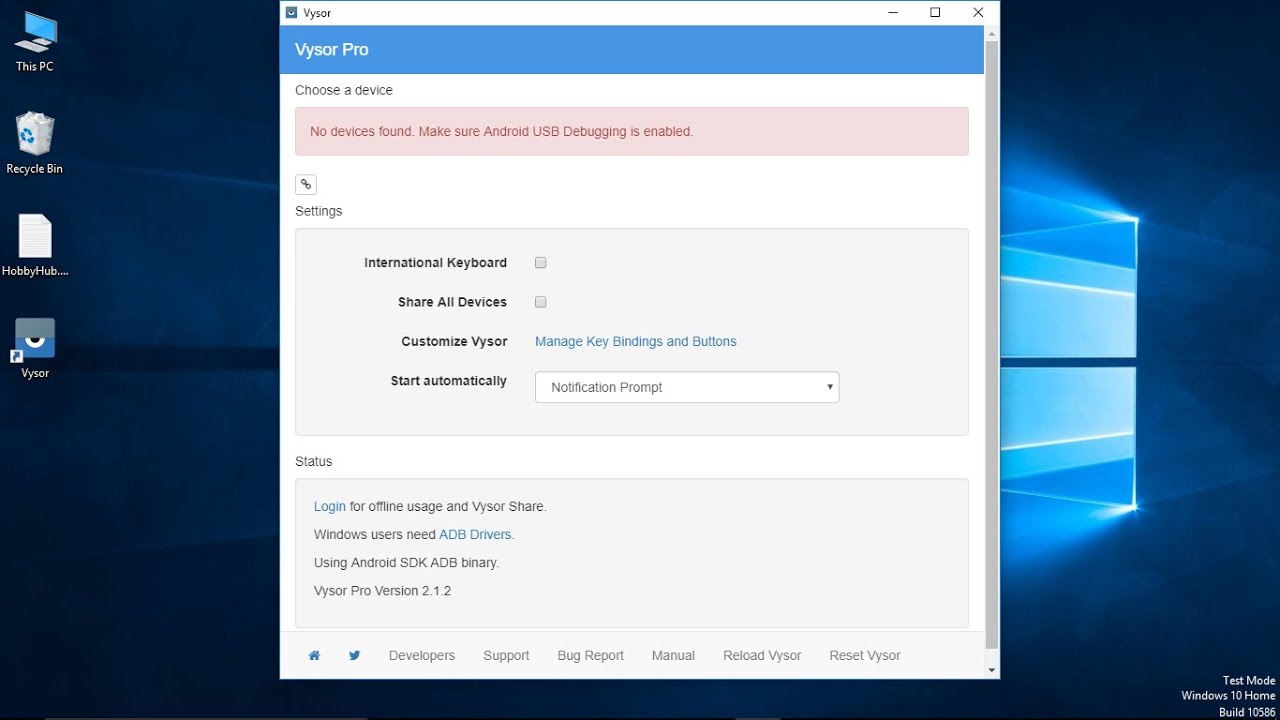Screen dimensions: 1280x720
Task: Click the vertical scrollbar thumb in Vysor
Action: [992, 345]
